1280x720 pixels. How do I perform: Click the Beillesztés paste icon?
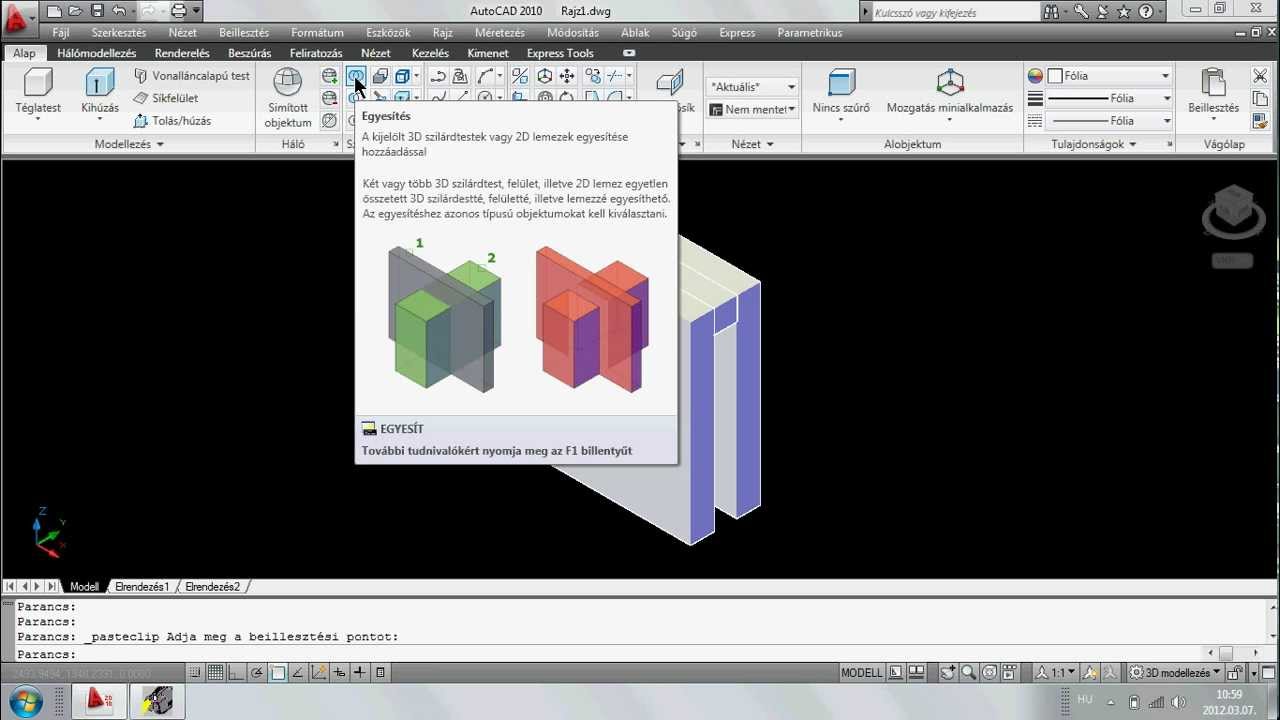pyautogui.click(x=1213, y=82)
